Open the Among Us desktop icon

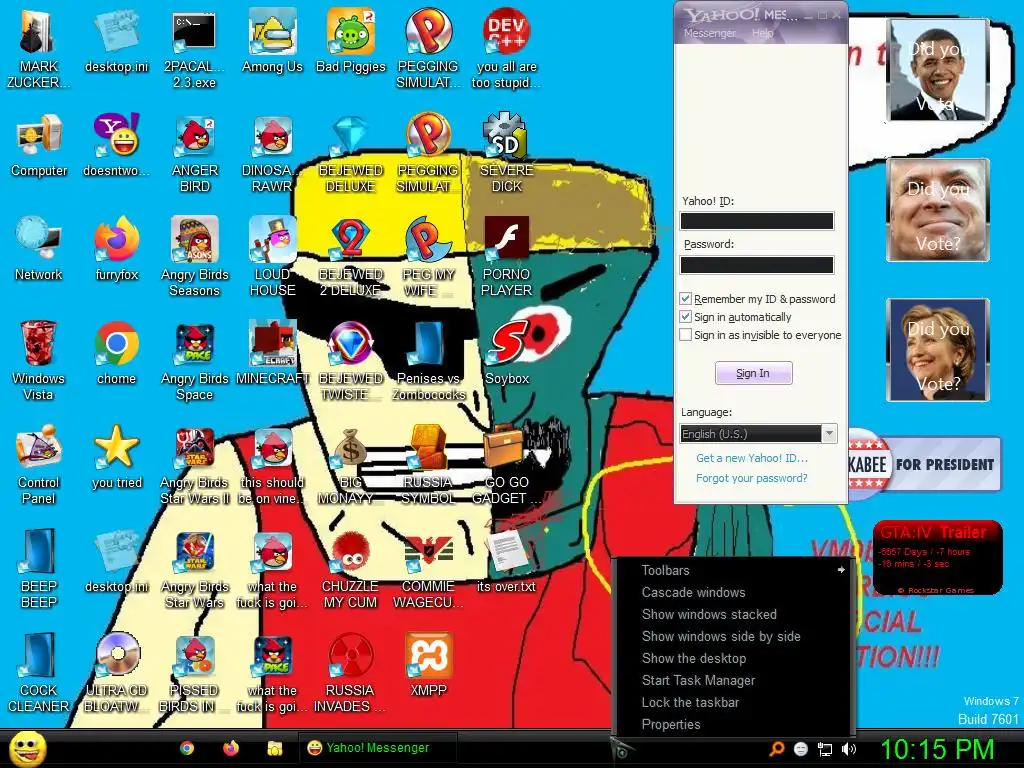tap(272, 39)
